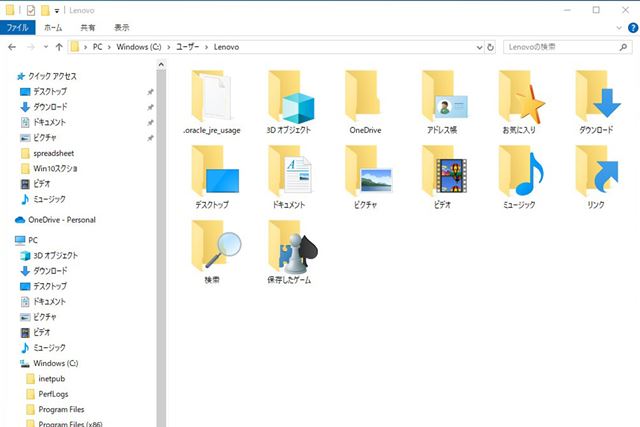
Task: Select inetpub folder in navigation tree
Action: [x=46, y=379]
